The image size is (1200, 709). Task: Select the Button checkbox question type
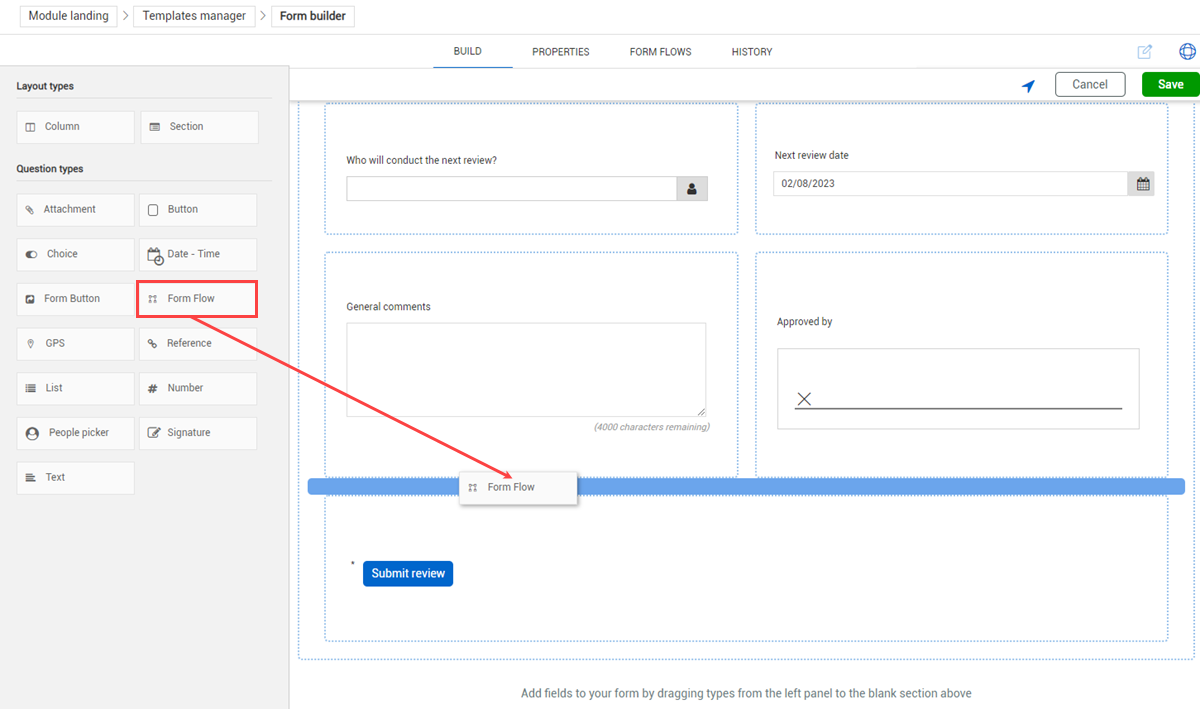[197, 210]
